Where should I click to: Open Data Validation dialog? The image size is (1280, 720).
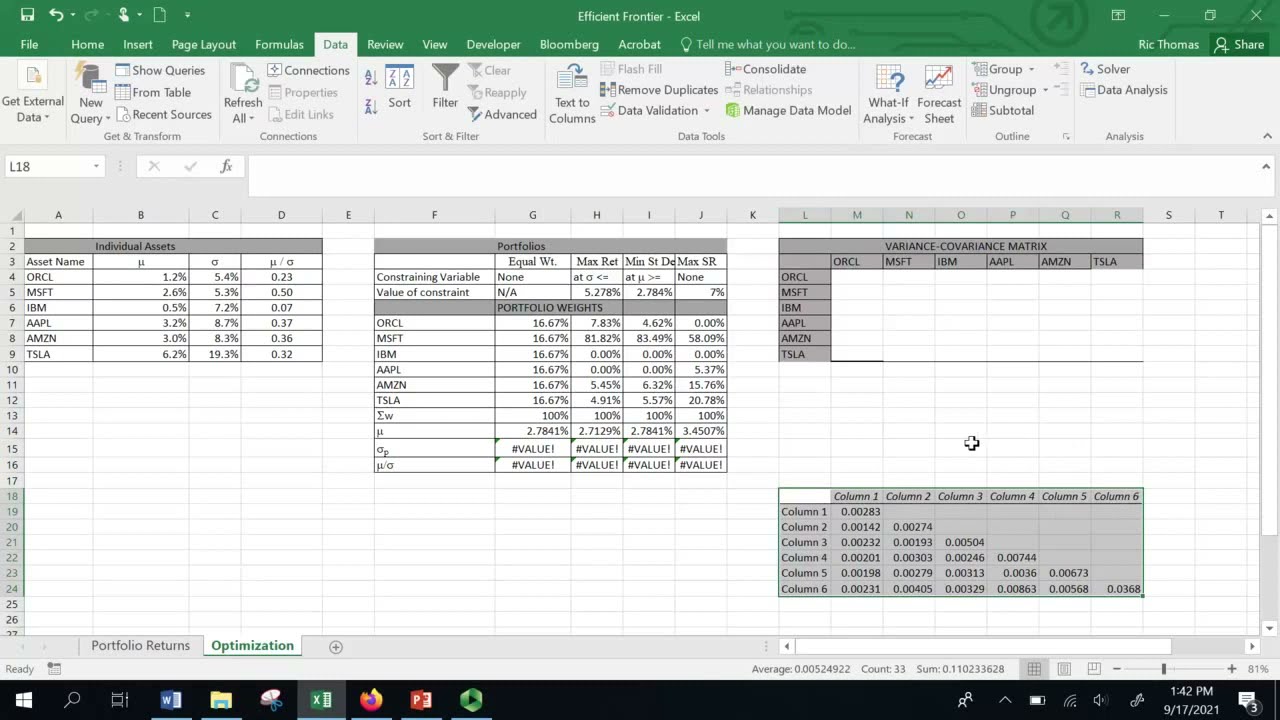point(649,110)
